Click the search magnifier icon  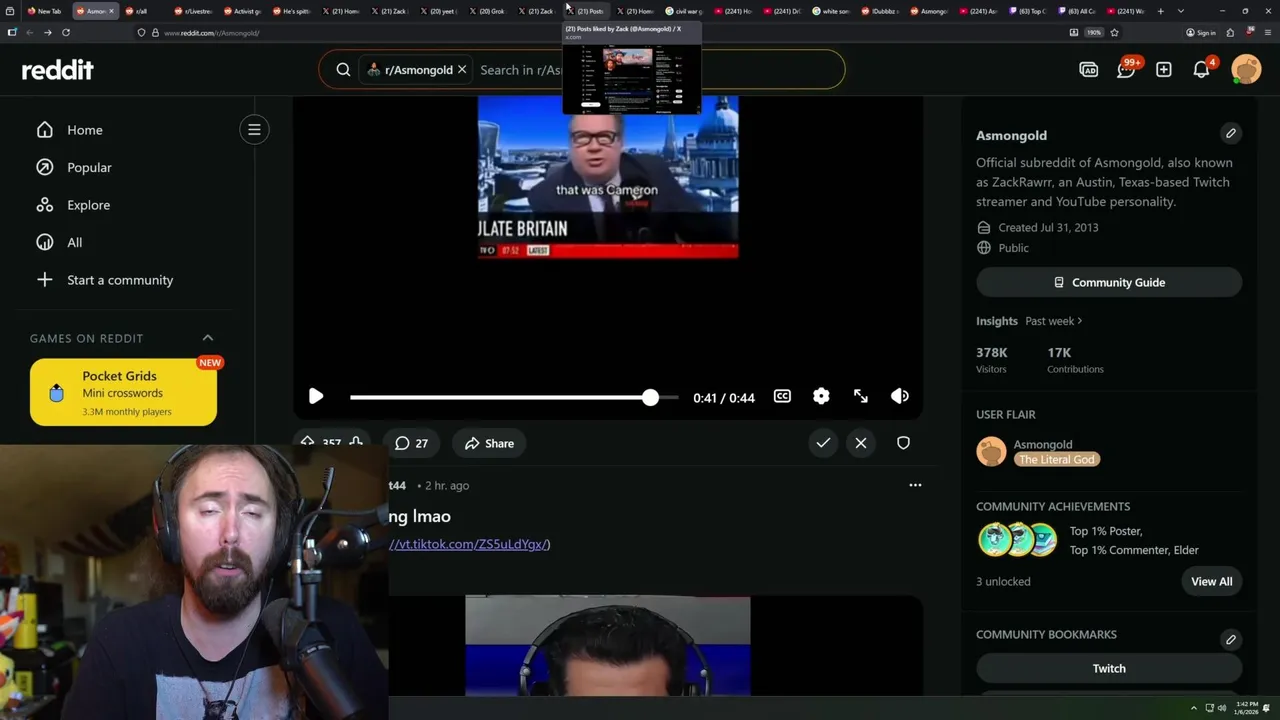click(343, 70)
